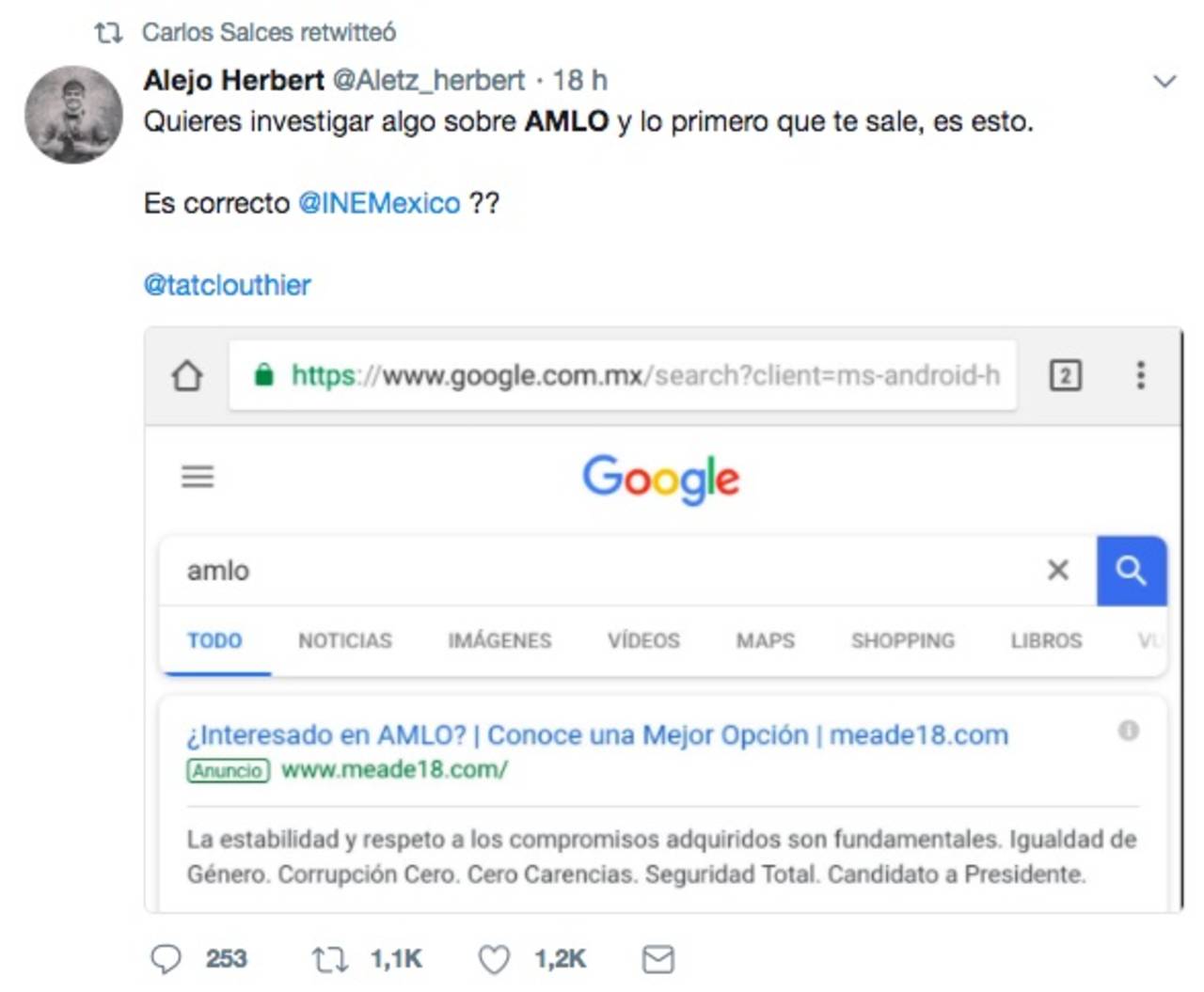The height and width of the screenshot is (992, 1204).
Task: Click the Google search field containing amlo
Action: tap(602, 571)
